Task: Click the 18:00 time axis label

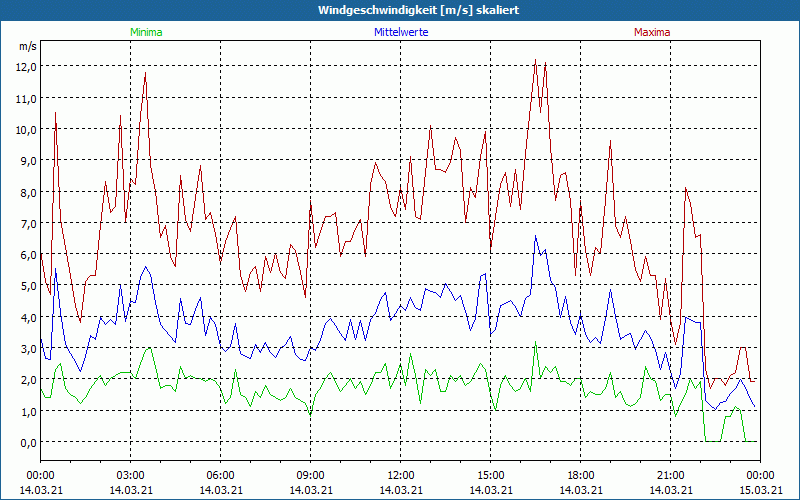Action: (581, 476)
